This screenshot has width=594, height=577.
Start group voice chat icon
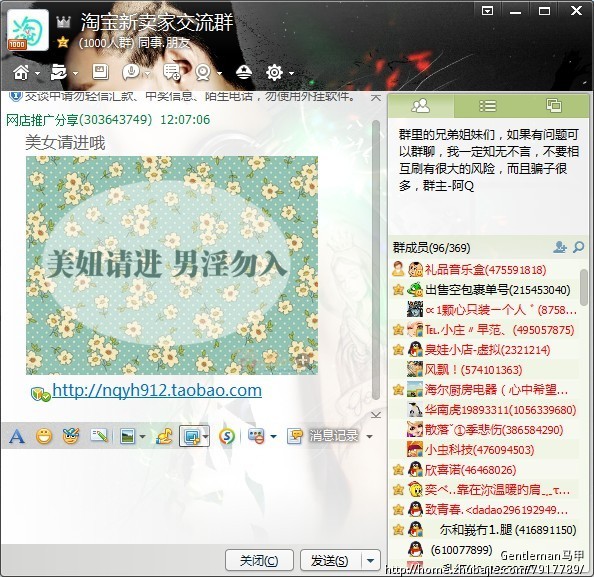coord(131,72)
